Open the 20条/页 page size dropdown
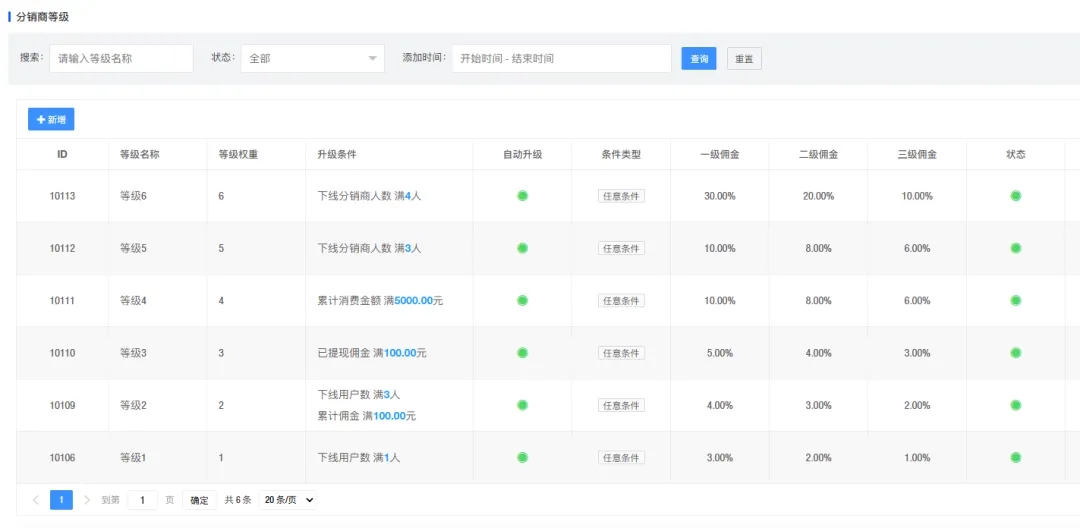Viewport: 1080px width, 528px height. point(287,500)
